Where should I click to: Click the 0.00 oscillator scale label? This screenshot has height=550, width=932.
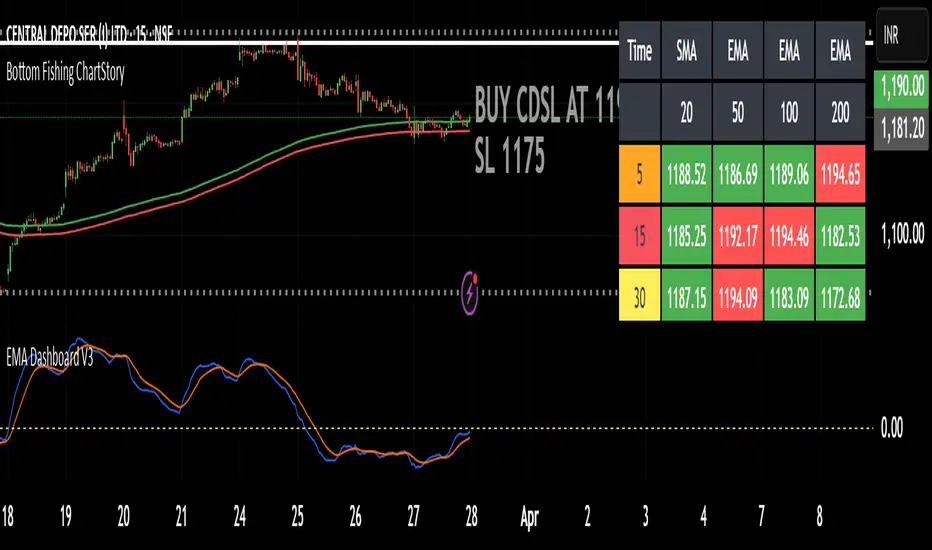[892, 428]
